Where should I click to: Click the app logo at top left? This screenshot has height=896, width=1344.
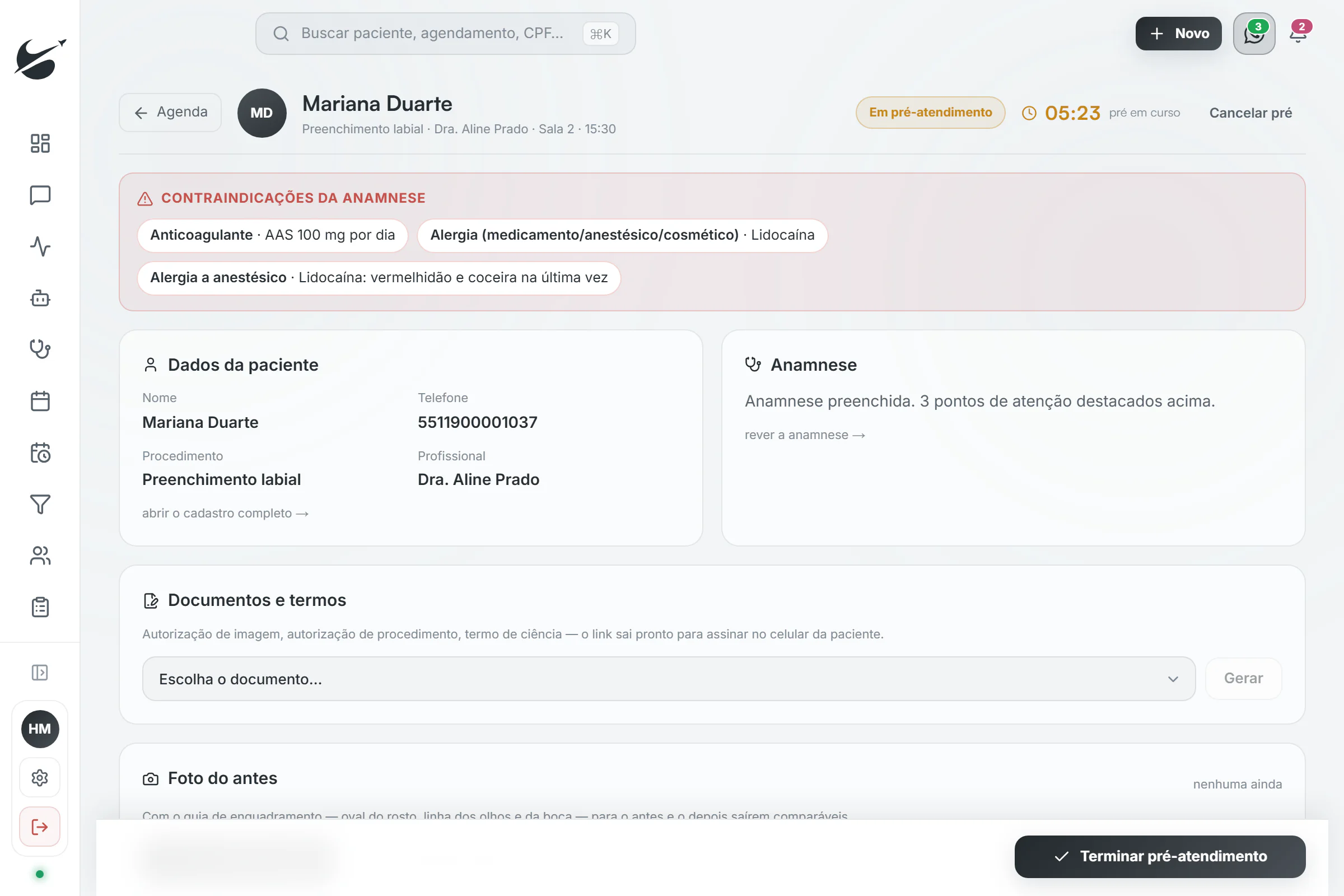(x=40, y=58)
